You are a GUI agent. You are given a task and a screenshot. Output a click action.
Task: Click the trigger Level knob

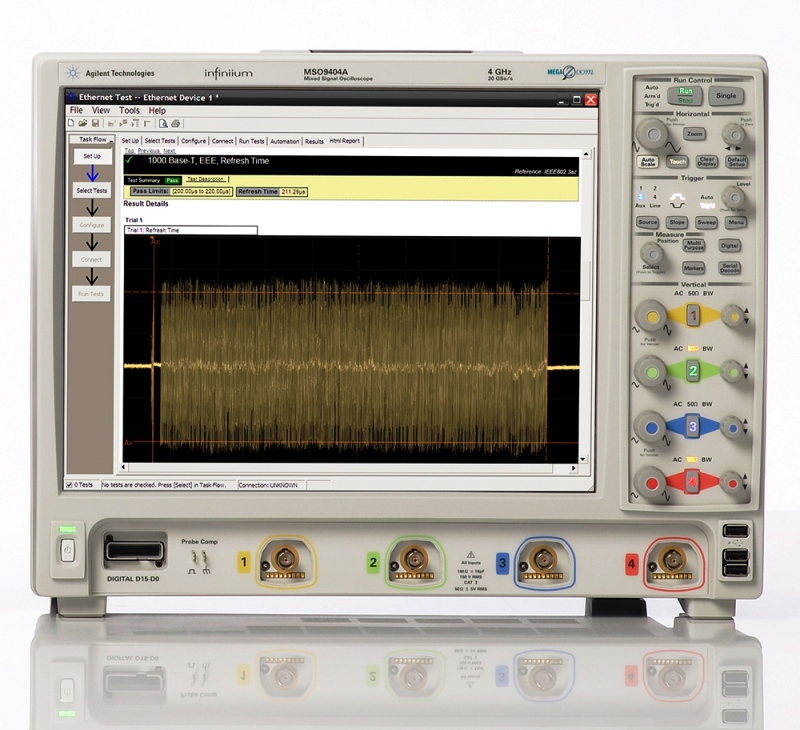pos(734,197)
